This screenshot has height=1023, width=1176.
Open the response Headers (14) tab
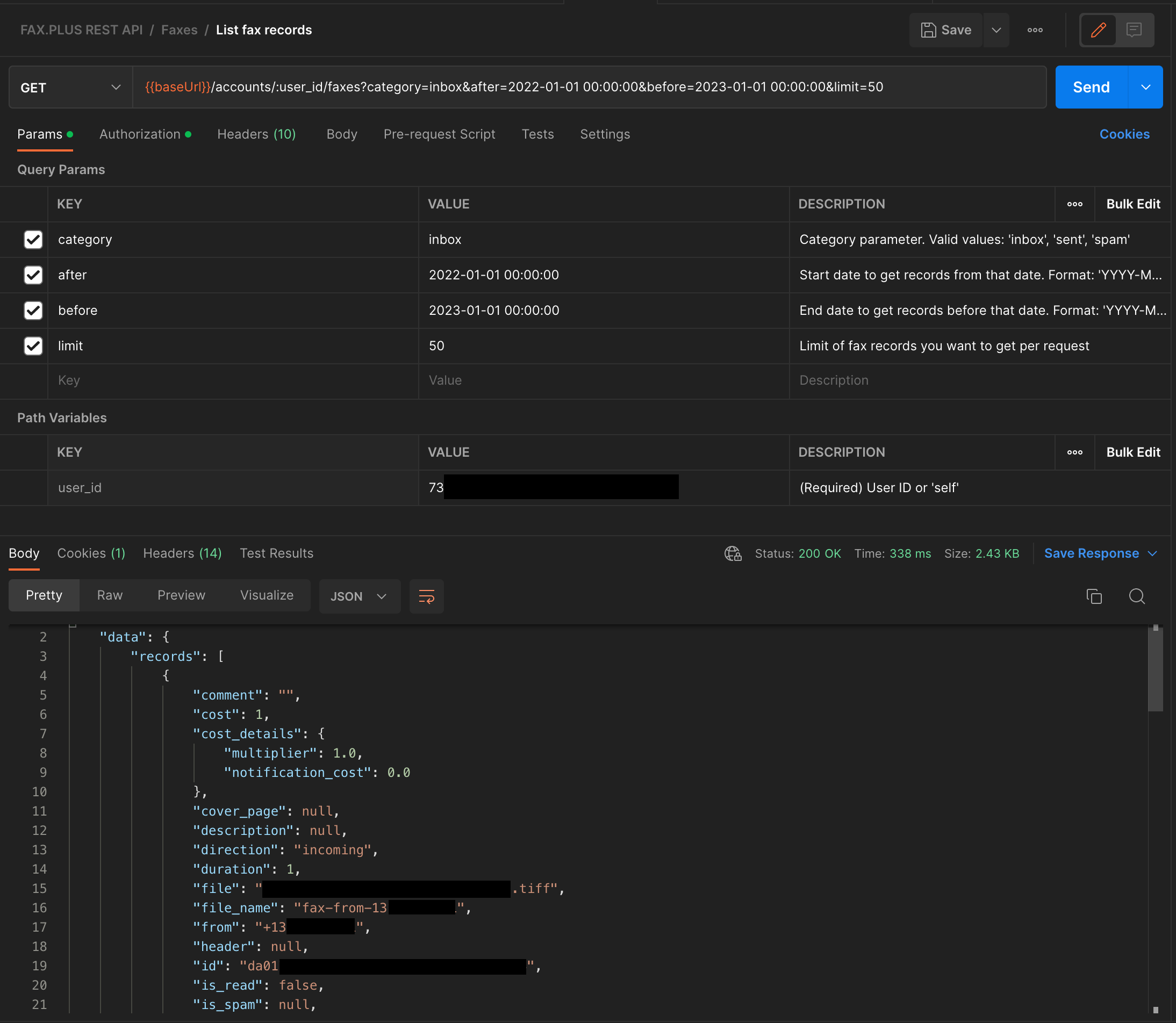[x=182, y=553]
